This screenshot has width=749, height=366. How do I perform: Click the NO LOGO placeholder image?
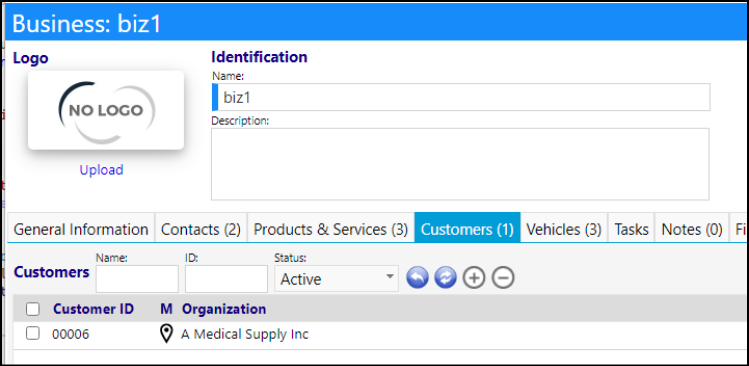pyautogui.click(x=106, y=110)
